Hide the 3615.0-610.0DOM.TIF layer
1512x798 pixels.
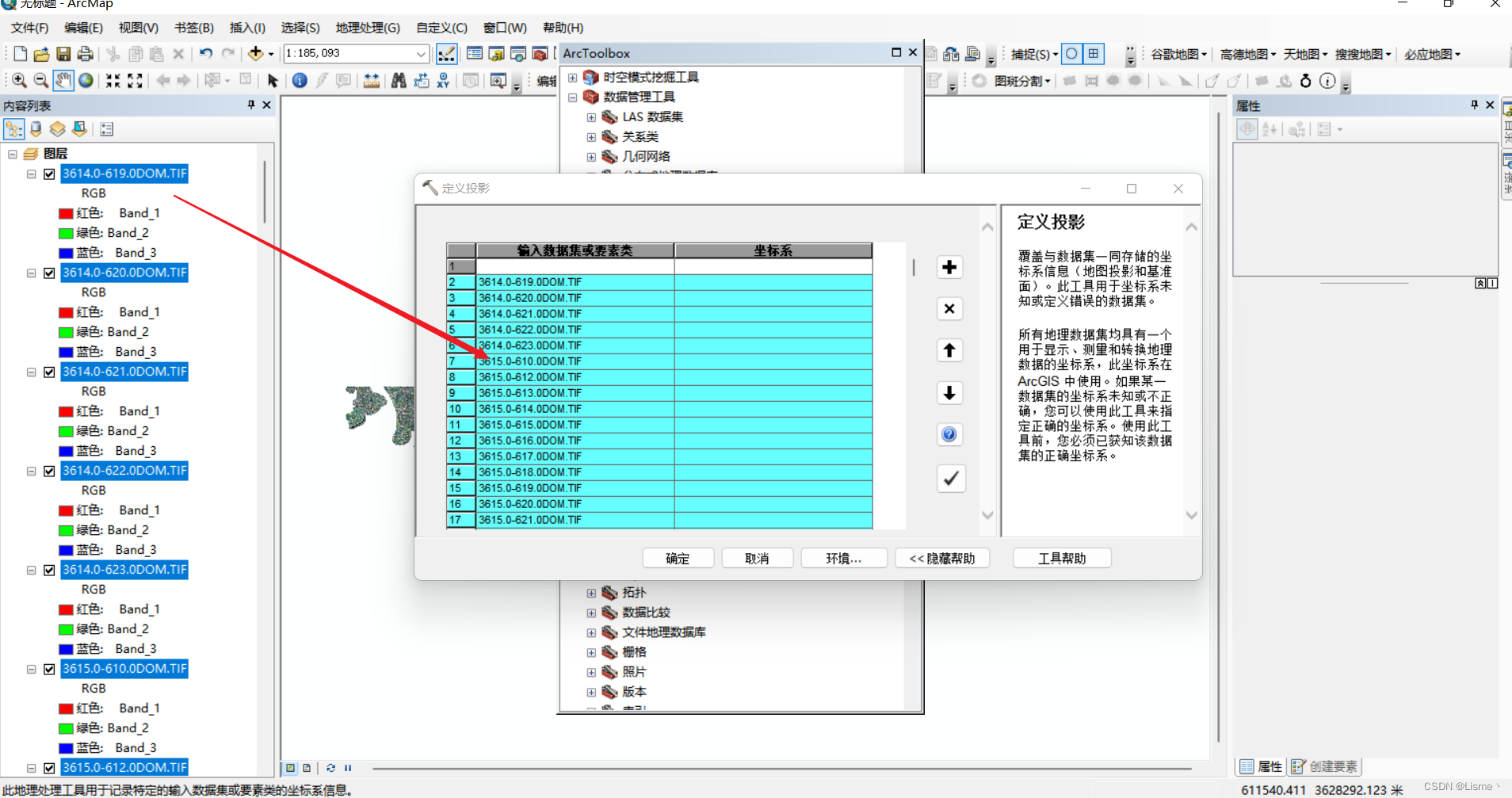click(x=49, y=669)
